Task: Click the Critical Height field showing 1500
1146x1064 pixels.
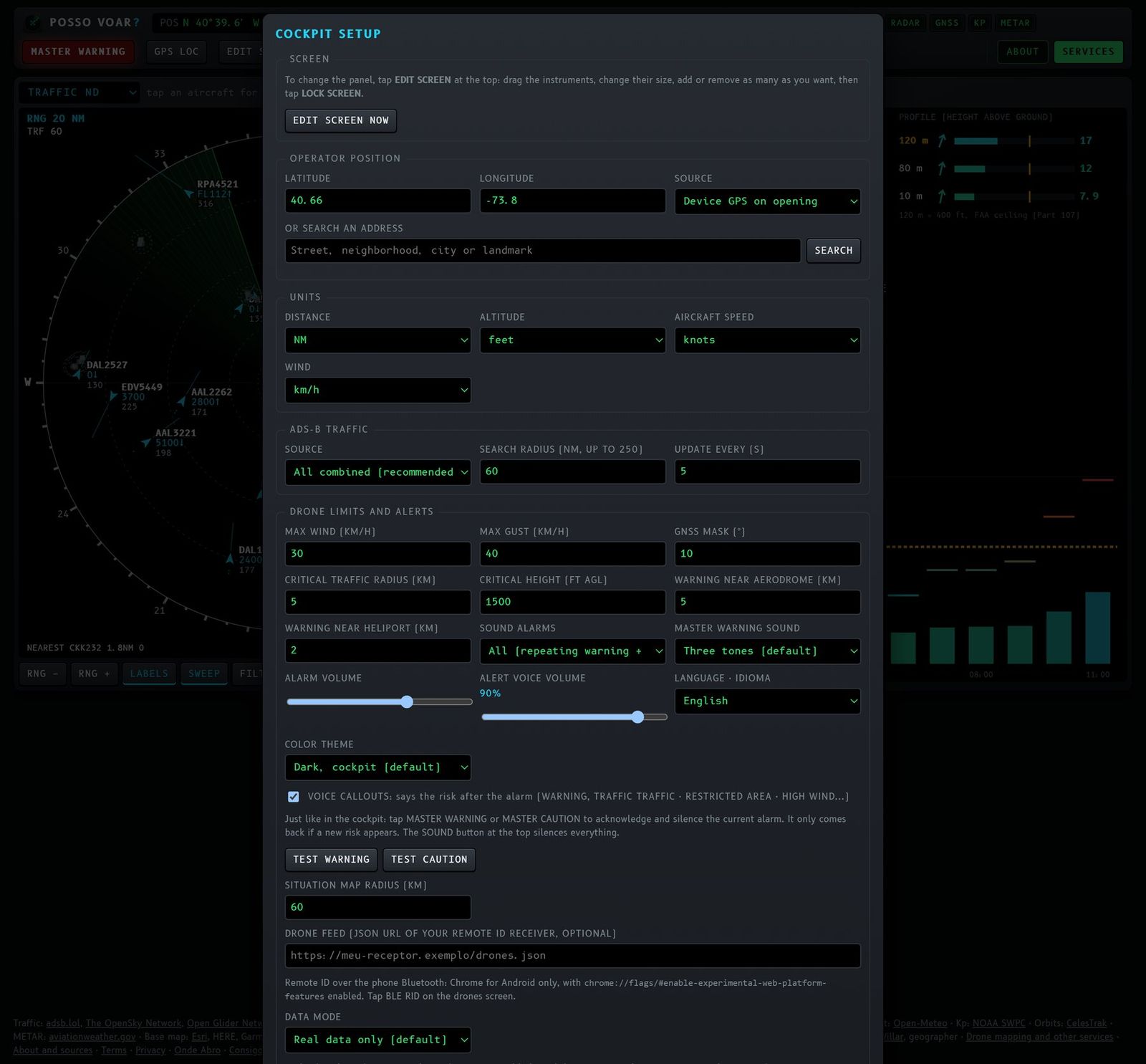Action: pos(572,602)
